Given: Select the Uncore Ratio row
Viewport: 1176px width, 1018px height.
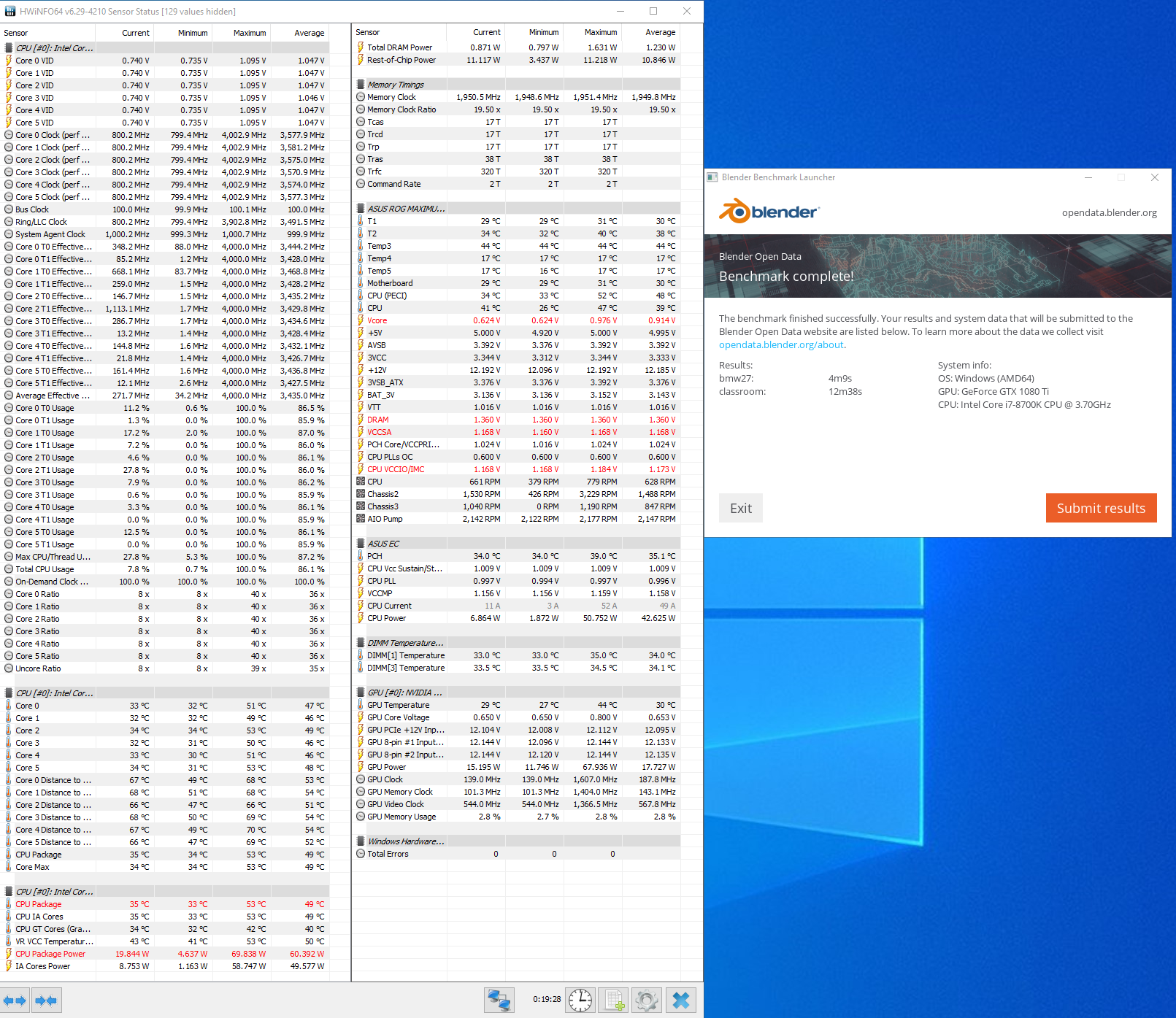Looking at the screenshot, I should pos(165,668).
